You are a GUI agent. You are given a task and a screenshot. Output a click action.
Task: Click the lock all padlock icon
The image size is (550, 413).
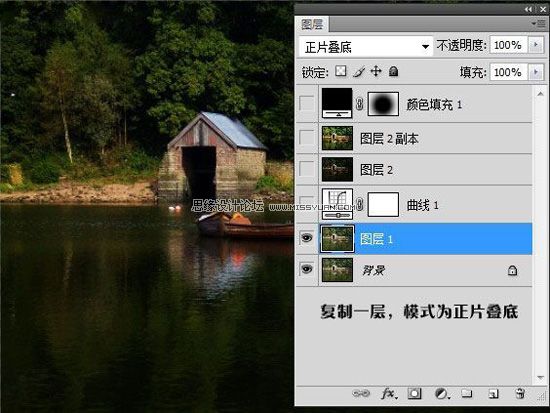[x=394, y=72]
